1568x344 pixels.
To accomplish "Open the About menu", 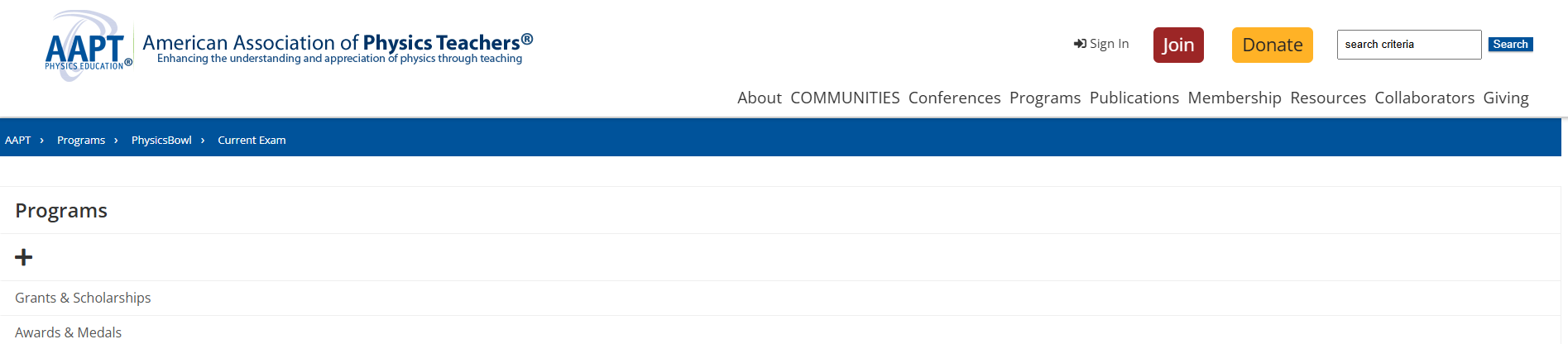I will 760,98.
